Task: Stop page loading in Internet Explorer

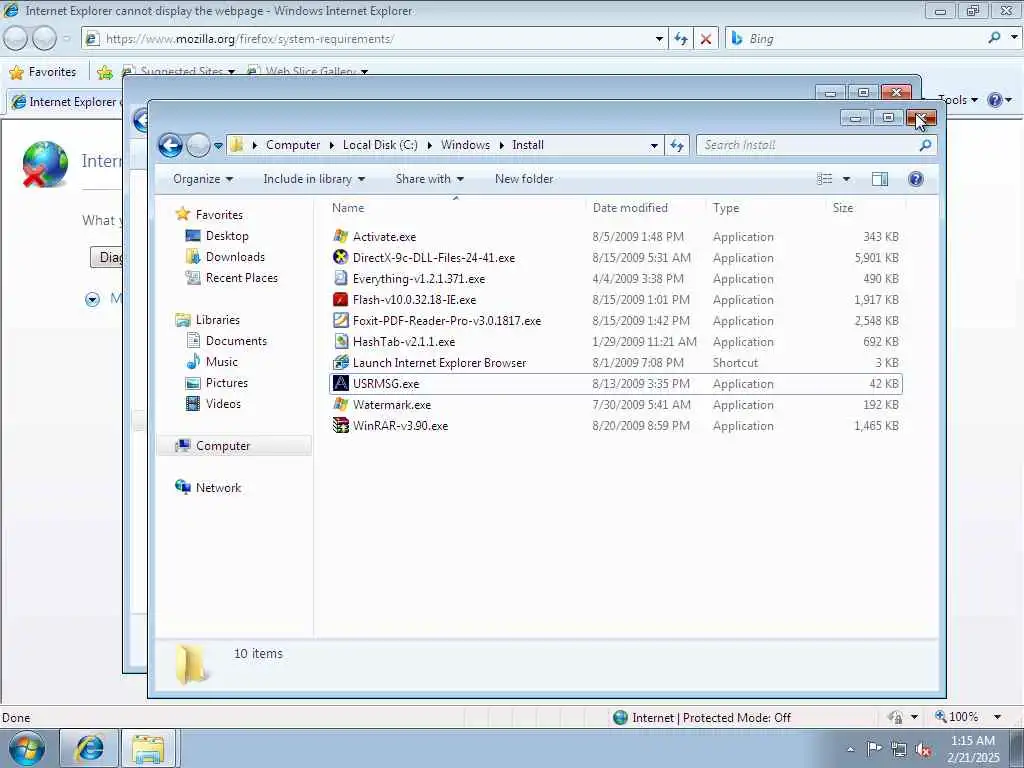Action: [x=706, y=39]
